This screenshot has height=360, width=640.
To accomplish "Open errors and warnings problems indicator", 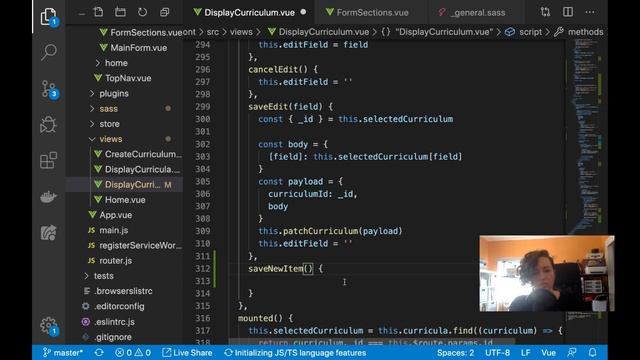I will click(x=133, y=353).
